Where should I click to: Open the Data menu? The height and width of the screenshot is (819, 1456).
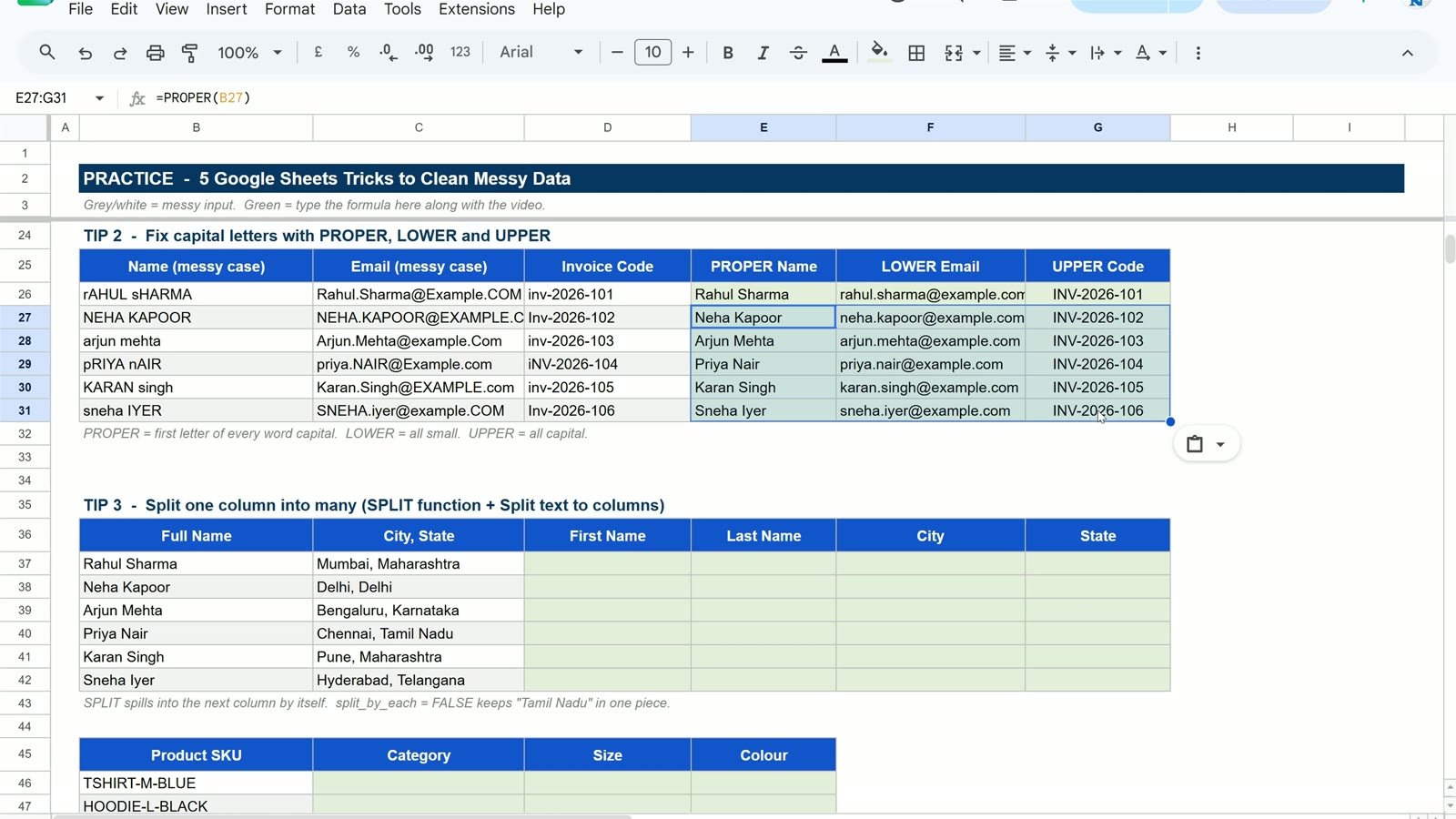349,9
